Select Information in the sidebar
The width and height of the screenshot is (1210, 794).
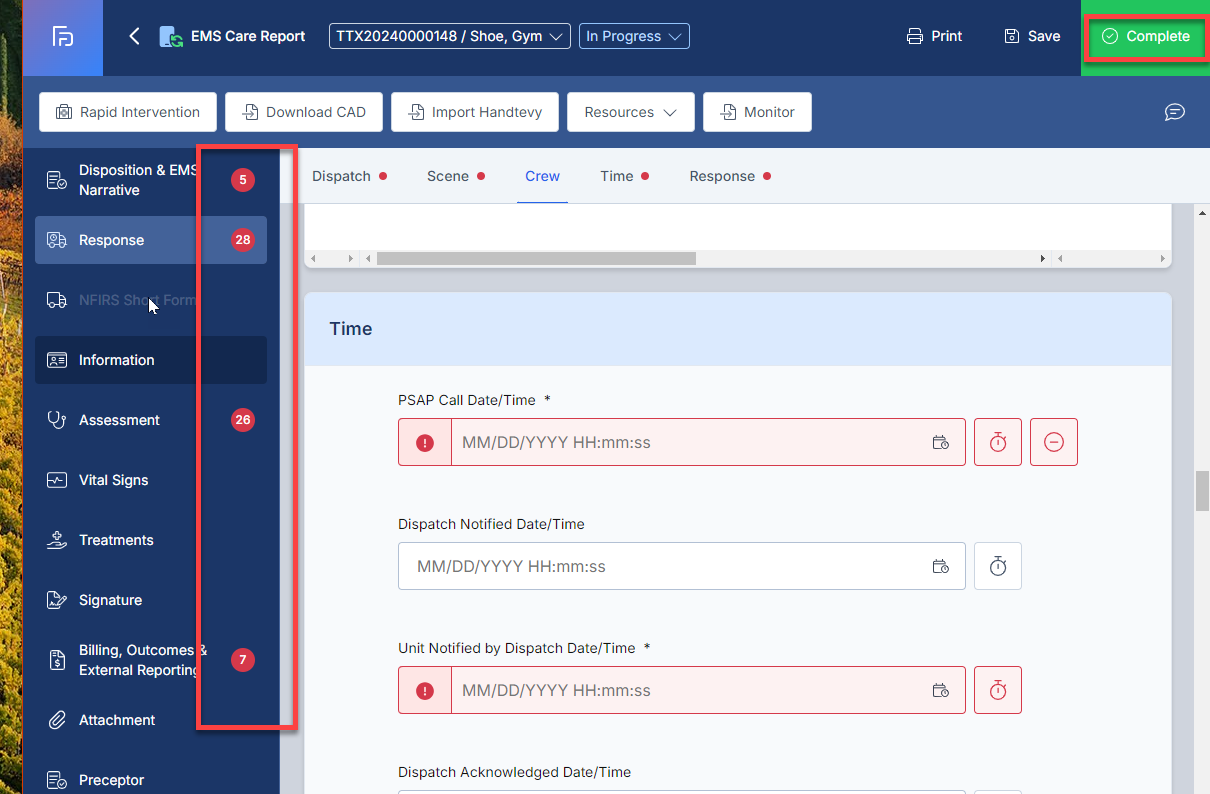pos(150,360)
